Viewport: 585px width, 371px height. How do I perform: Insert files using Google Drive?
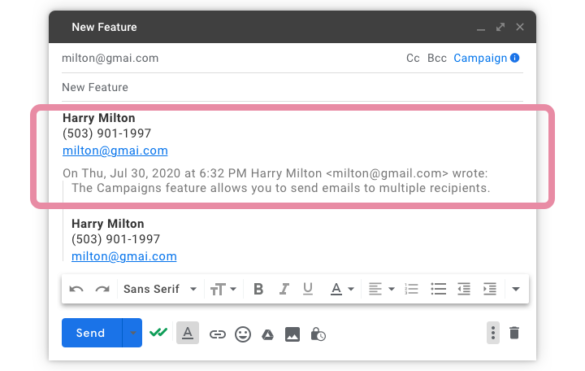[x=268, y=334]
